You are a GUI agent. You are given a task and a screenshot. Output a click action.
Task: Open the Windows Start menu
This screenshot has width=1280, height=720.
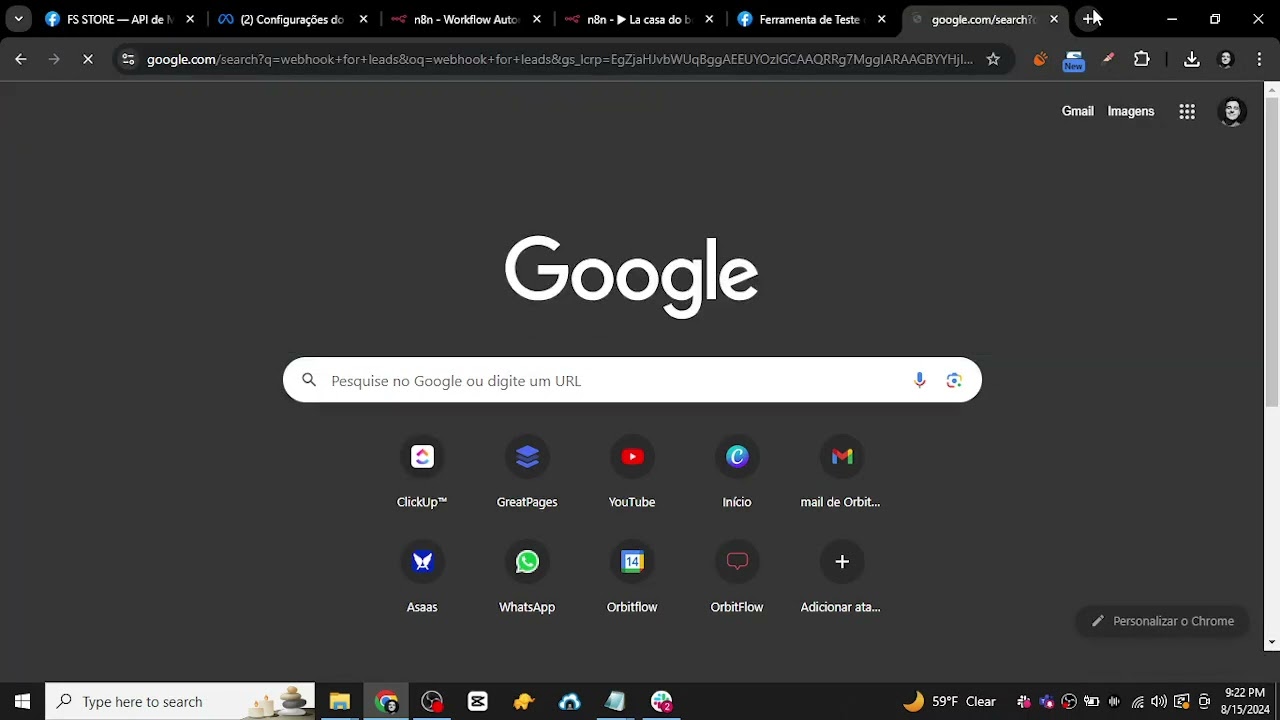point(22,701)
